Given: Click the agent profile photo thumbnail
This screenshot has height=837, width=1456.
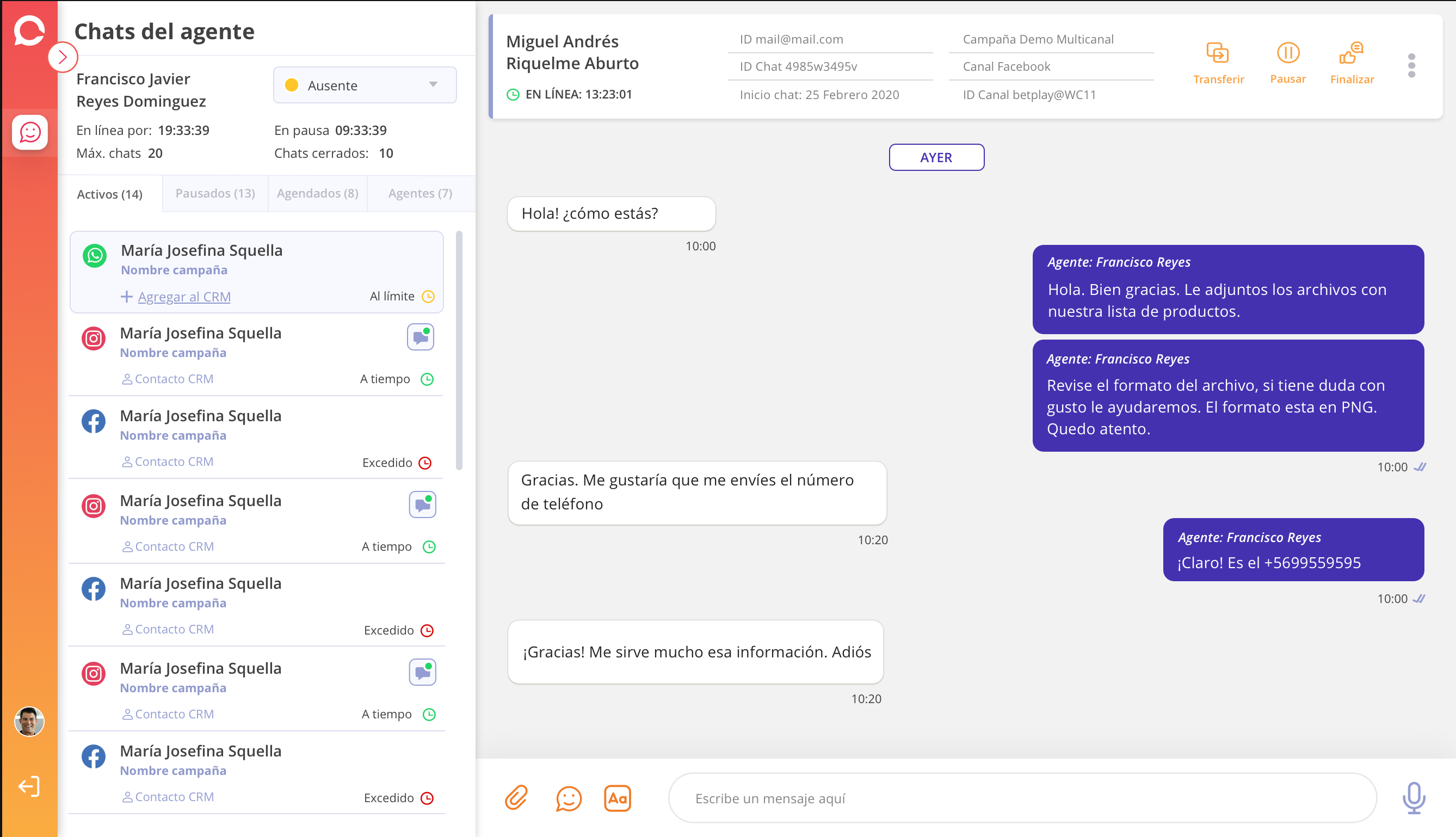Looking at the screenshot, I should tap(29, 721).
